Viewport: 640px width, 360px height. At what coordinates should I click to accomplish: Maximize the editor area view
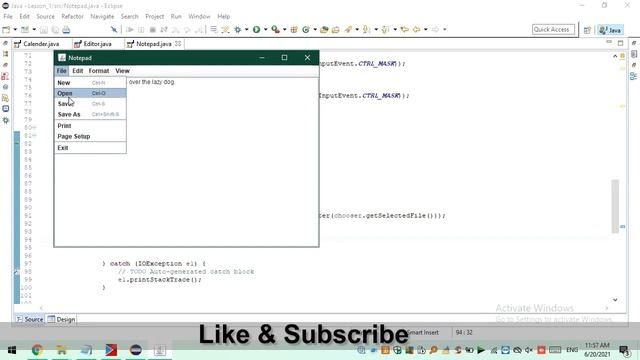[x=621, y=42]
